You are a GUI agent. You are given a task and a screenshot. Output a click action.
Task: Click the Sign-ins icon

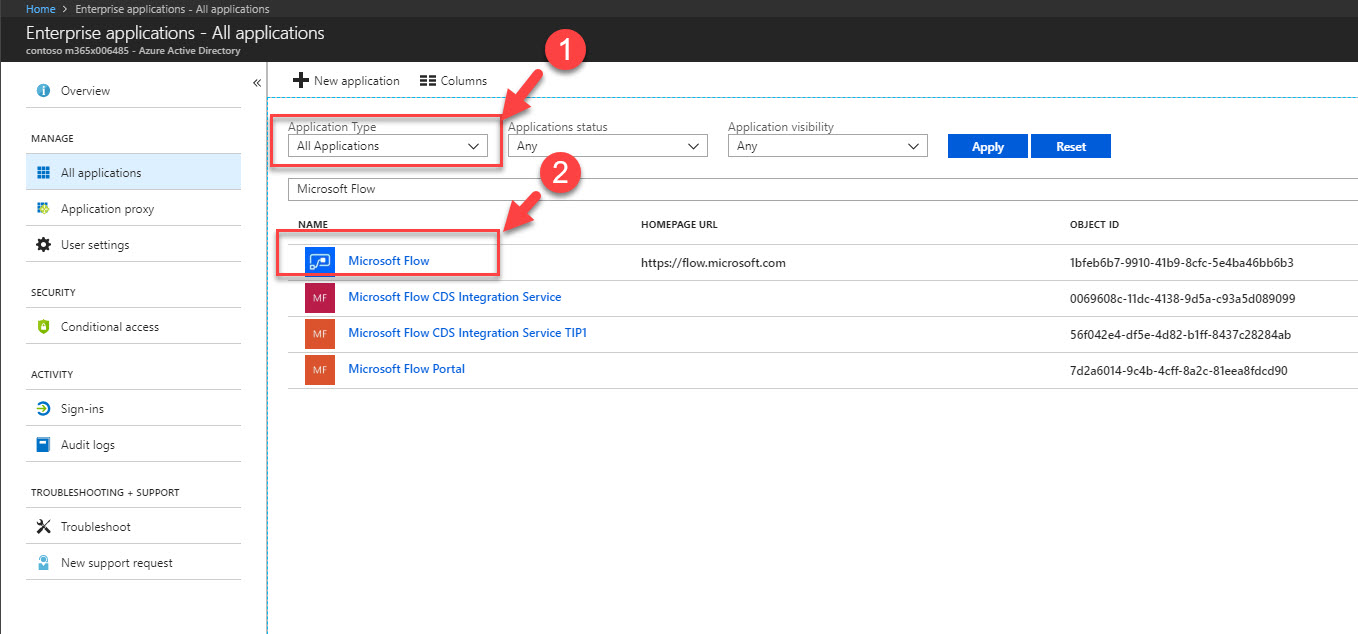[43, 409]
